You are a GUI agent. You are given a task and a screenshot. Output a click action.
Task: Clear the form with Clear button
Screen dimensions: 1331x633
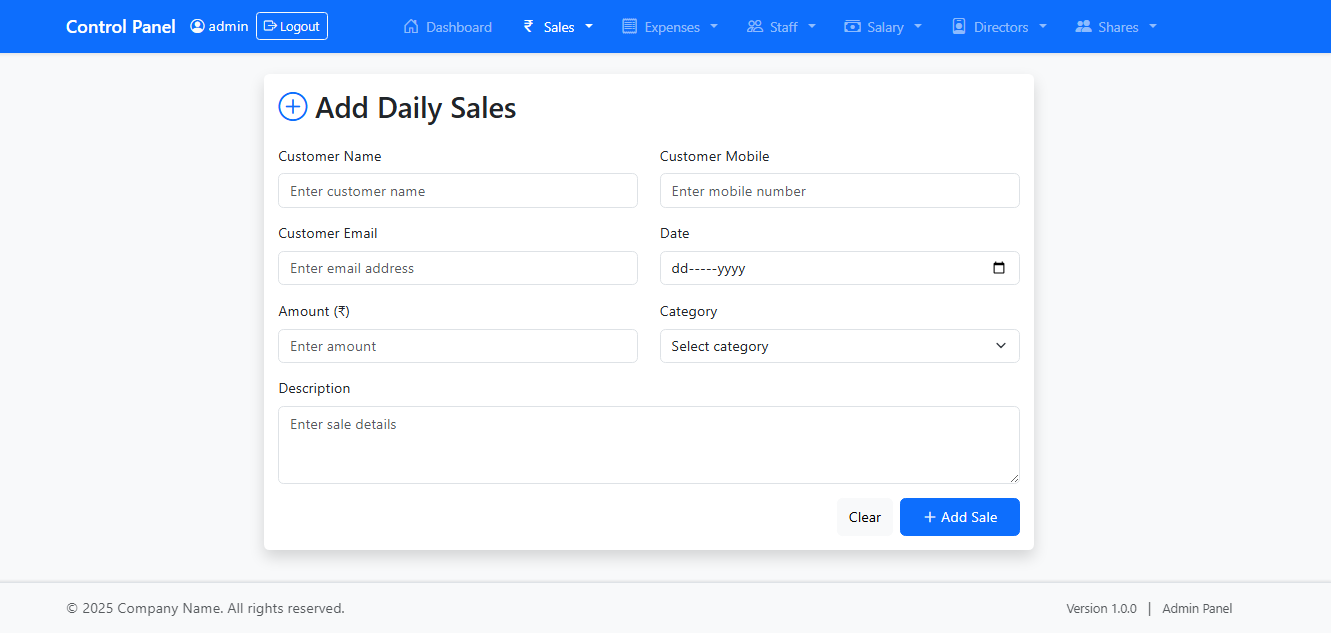tap(864, 517)
